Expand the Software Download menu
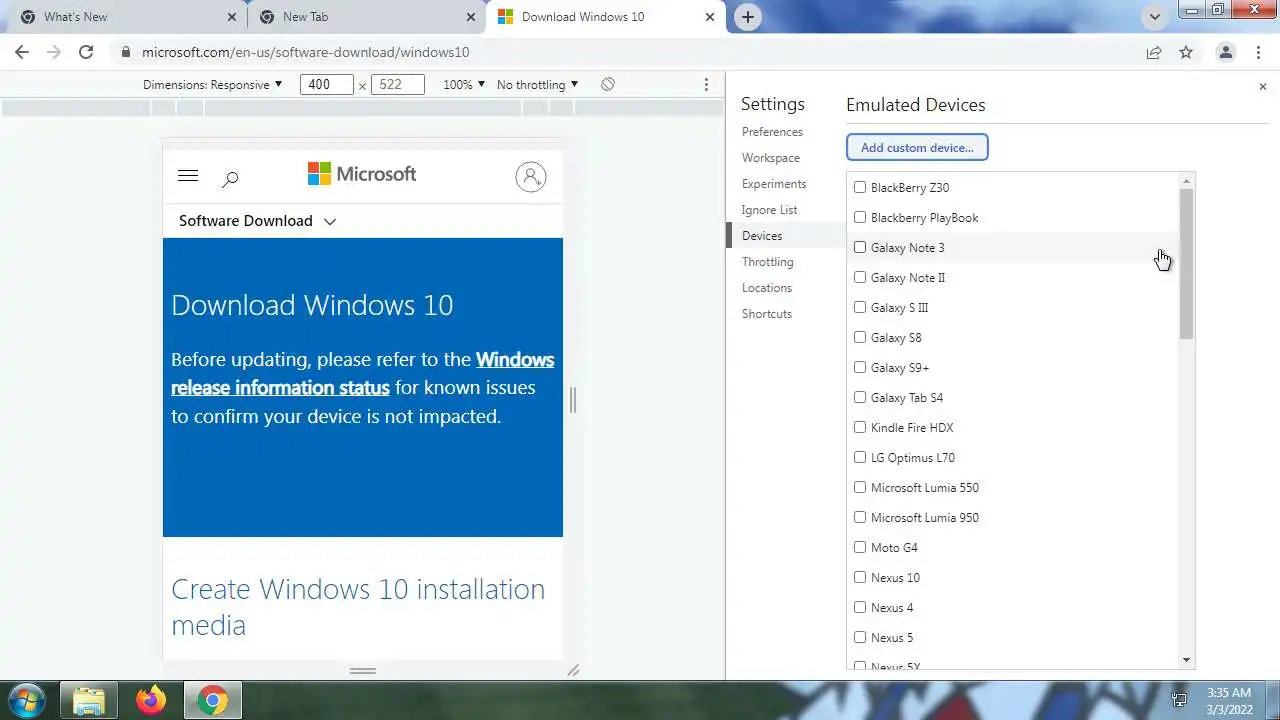This screenshot has height=720, width=1280. (257, 221)
